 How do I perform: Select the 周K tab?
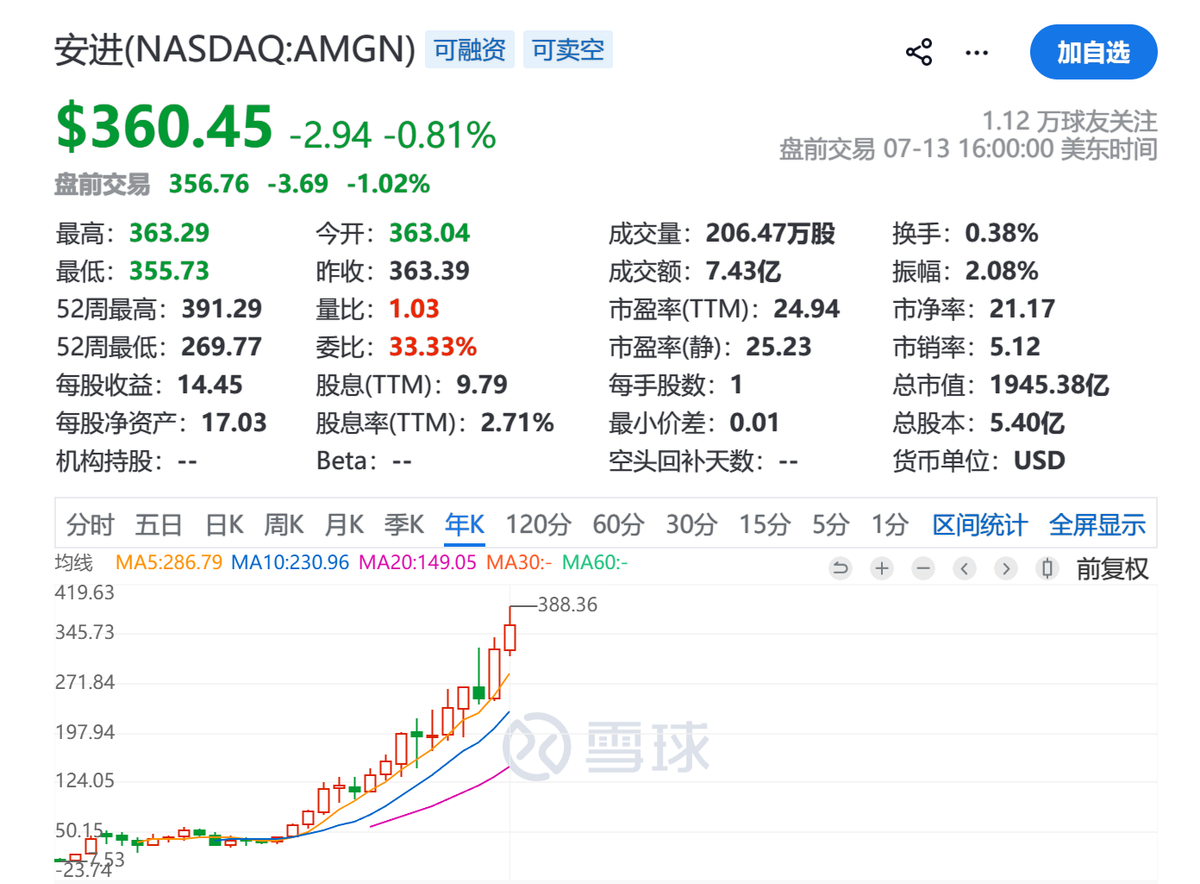pos(284,524)
